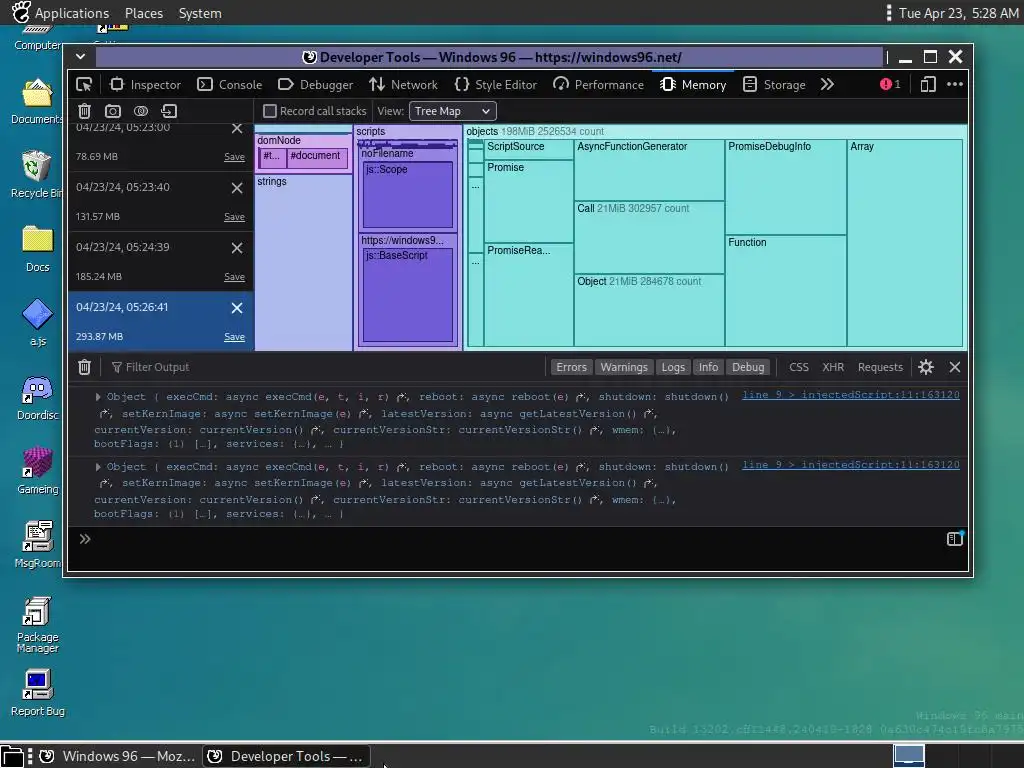
Task: Toggle the Info filter
Action: point(708,367)
